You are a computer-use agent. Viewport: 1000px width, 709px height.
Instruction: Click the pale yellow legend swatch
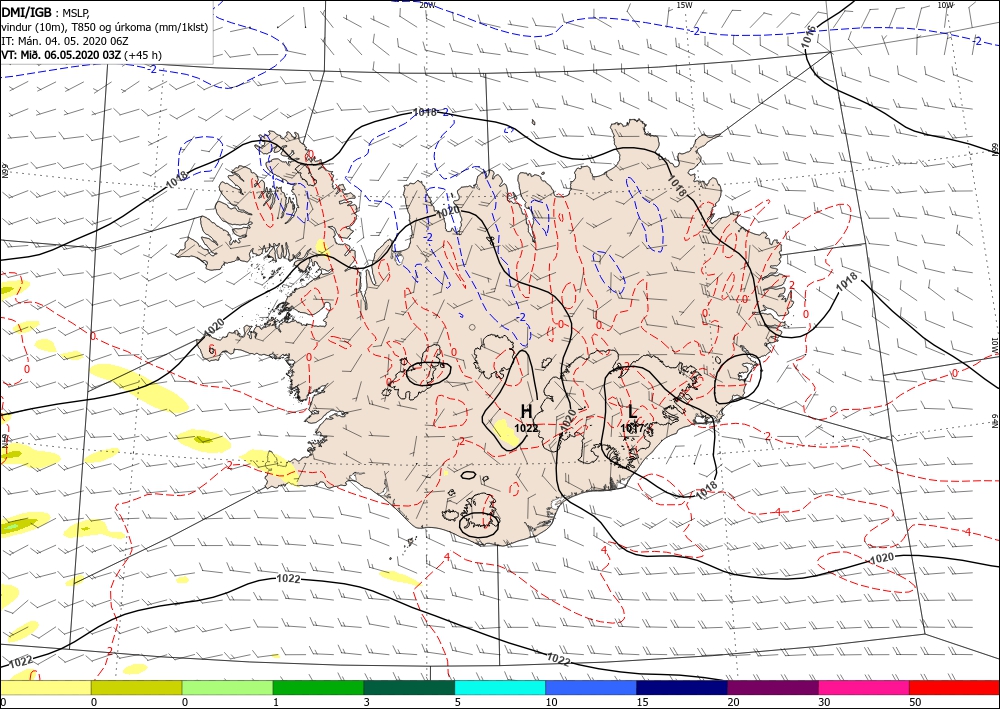pos(45,687)
